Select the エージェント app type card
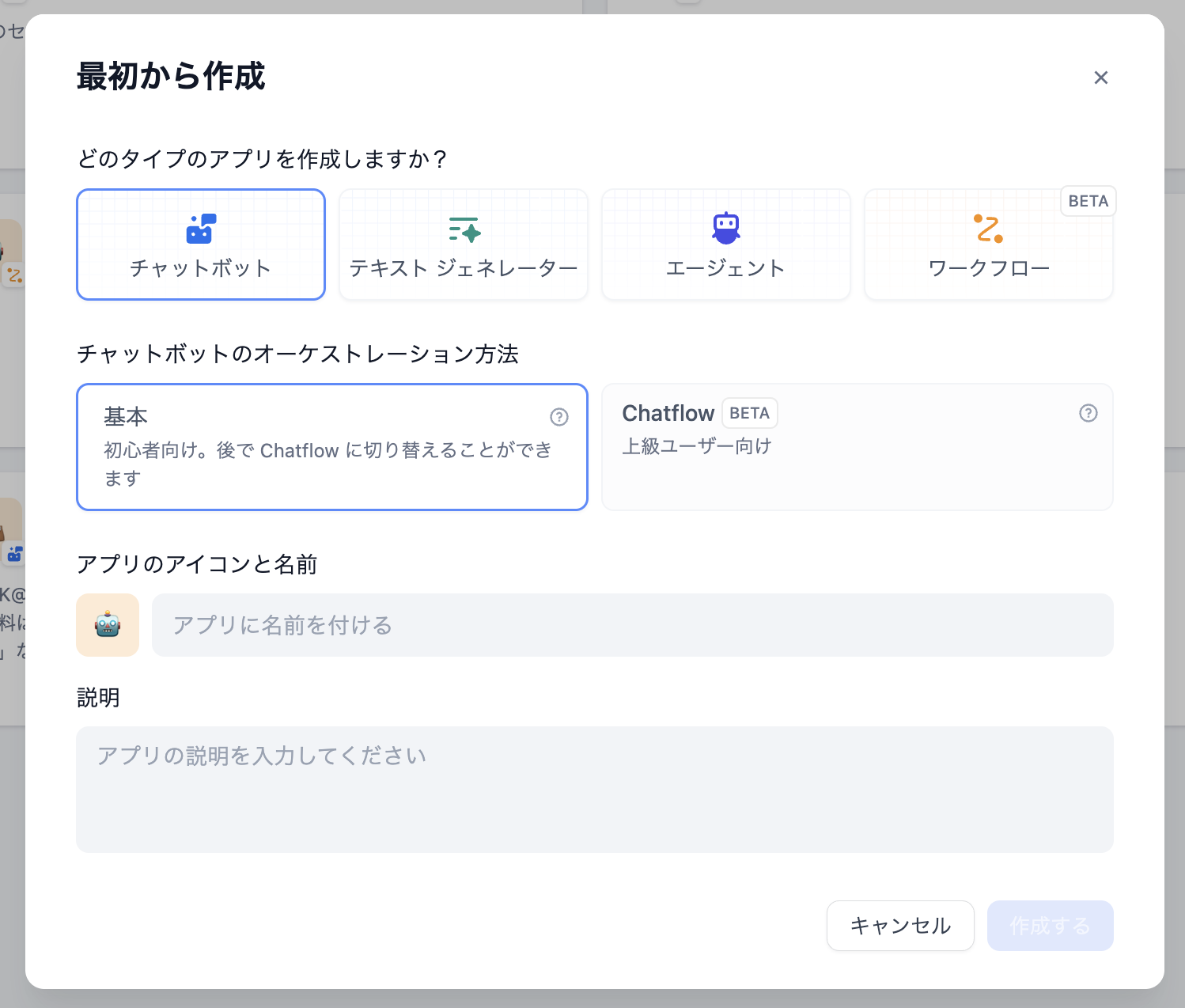Screen dimensions: 1185x1008 pos(726,244)
